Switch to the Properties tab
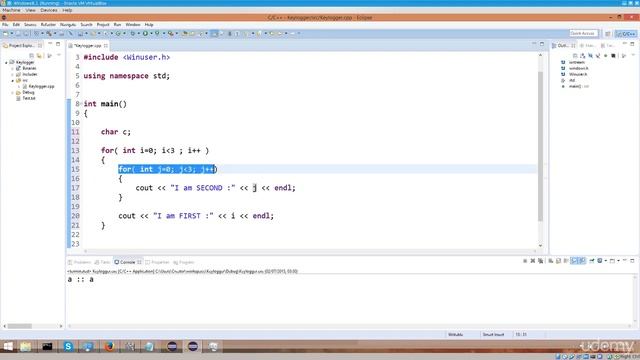This screenshot has width=640, height=360. click(157, 262)
